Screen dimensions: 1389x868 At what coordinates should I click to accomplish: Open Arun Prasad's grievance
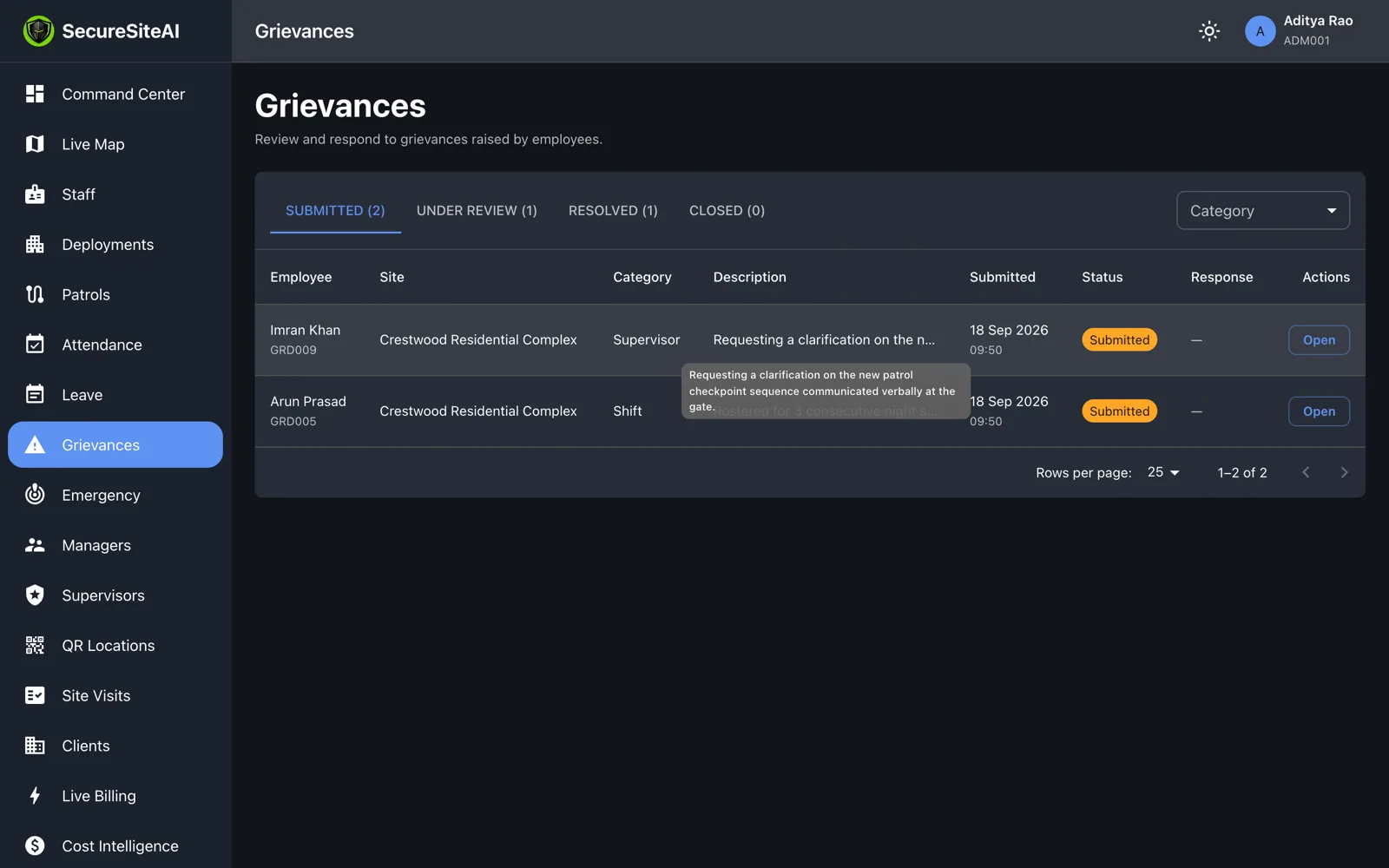click(1319, 411)
